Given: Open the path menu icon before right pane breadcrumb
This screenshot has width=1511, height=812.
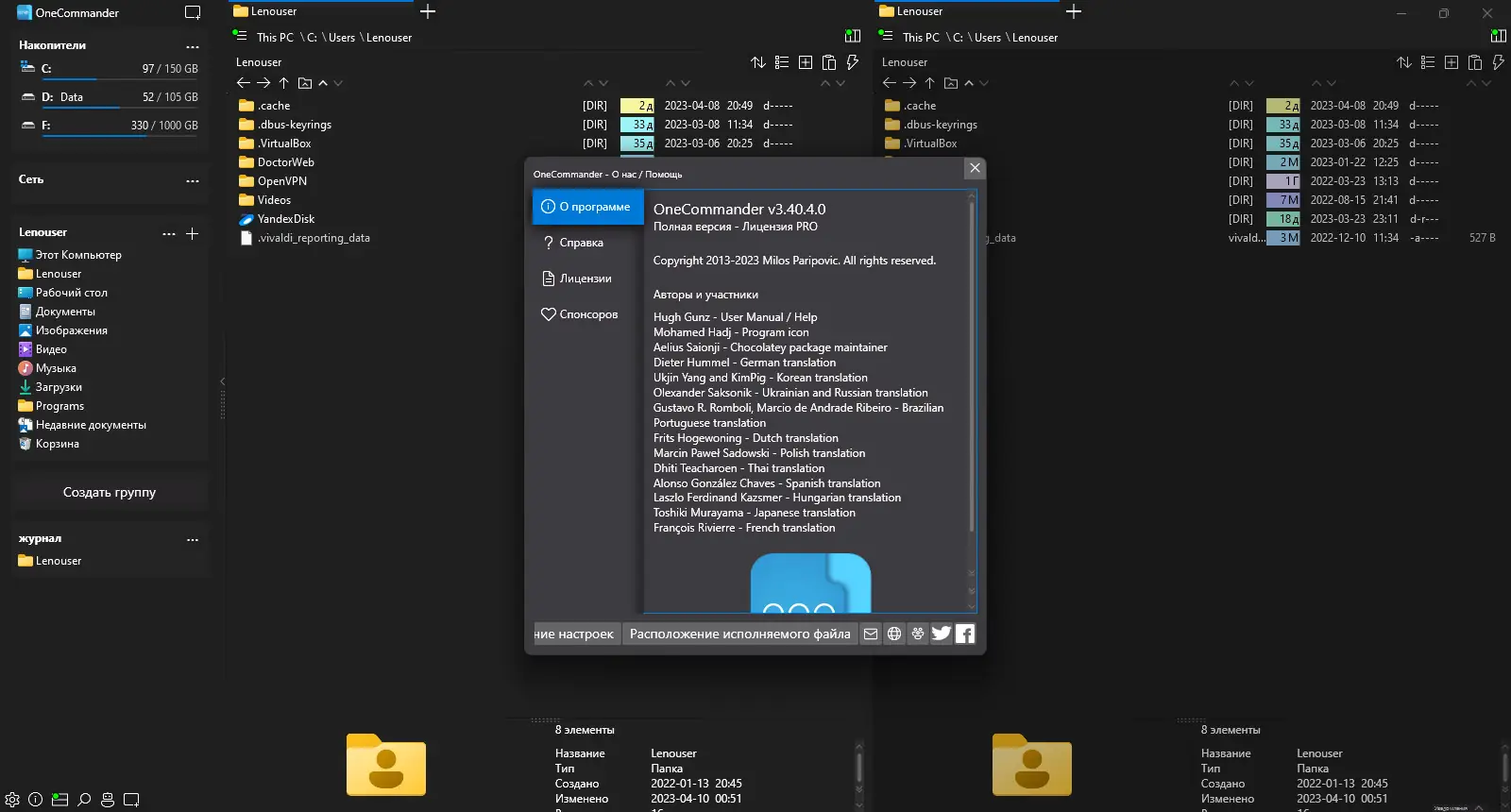Looking at the screenshot, I should [x=886, y=35].
